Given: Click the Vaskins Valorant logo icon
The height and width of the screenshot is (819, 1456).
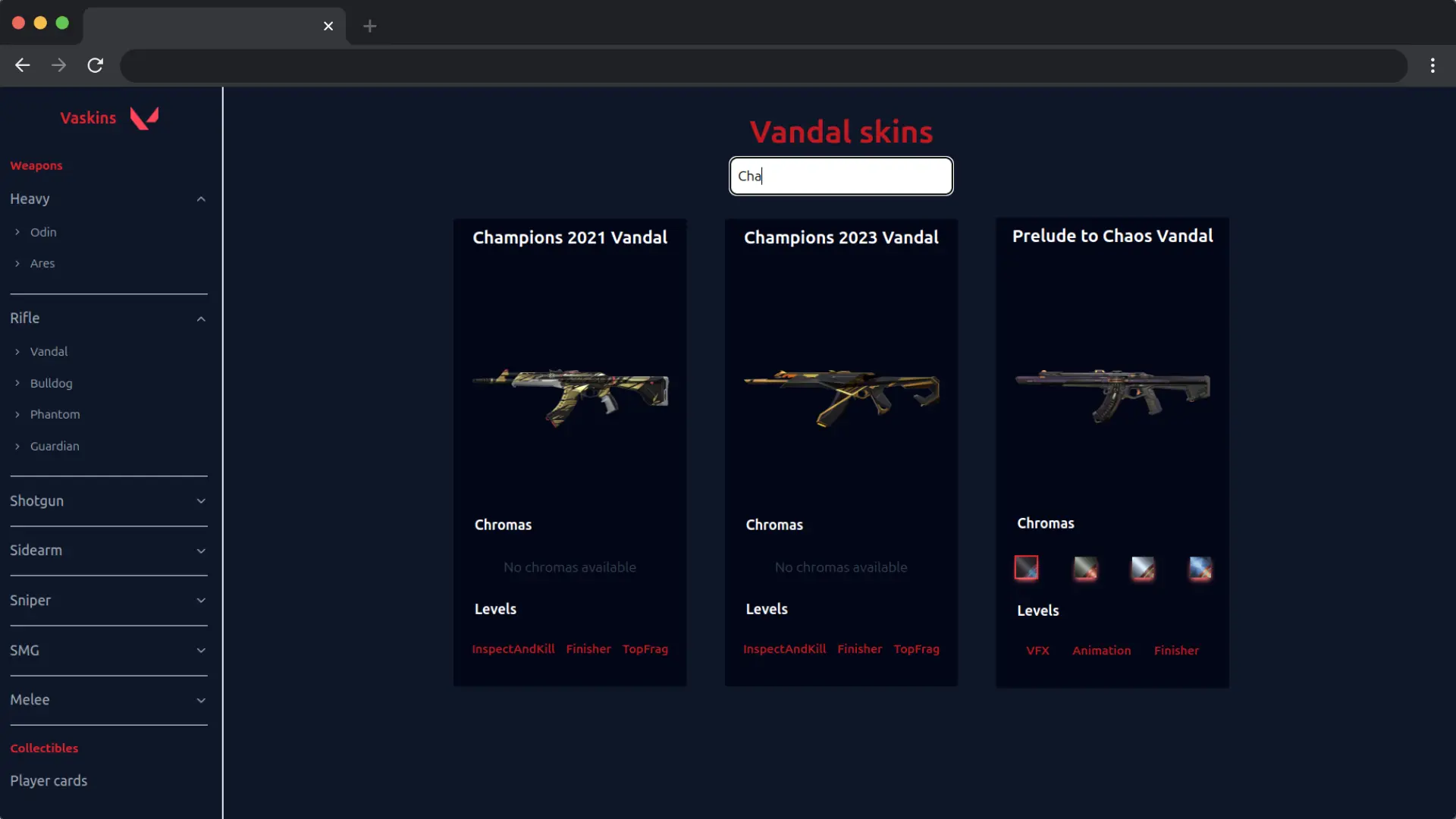Looking at the screenshot, I should point(144,118).
